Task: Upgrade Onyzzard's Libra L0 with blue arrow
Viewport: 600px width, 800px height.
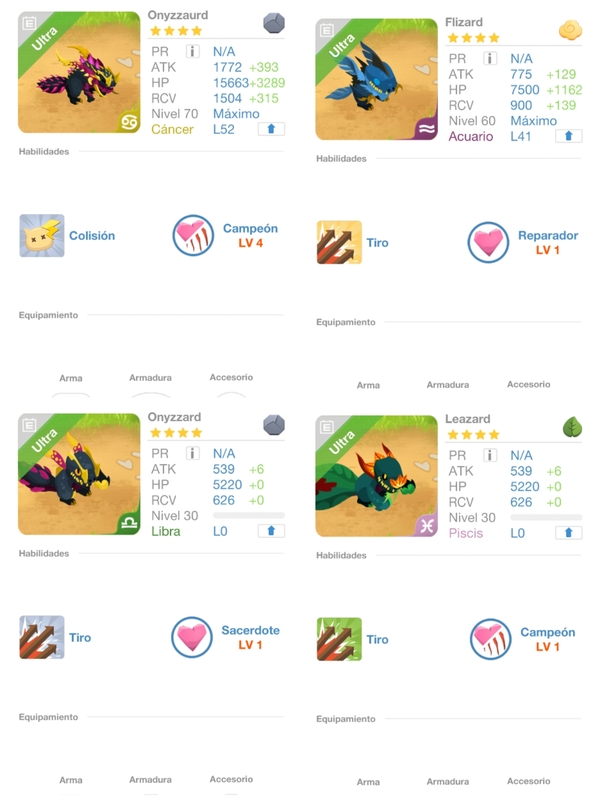Action: (x=271, y=531)
